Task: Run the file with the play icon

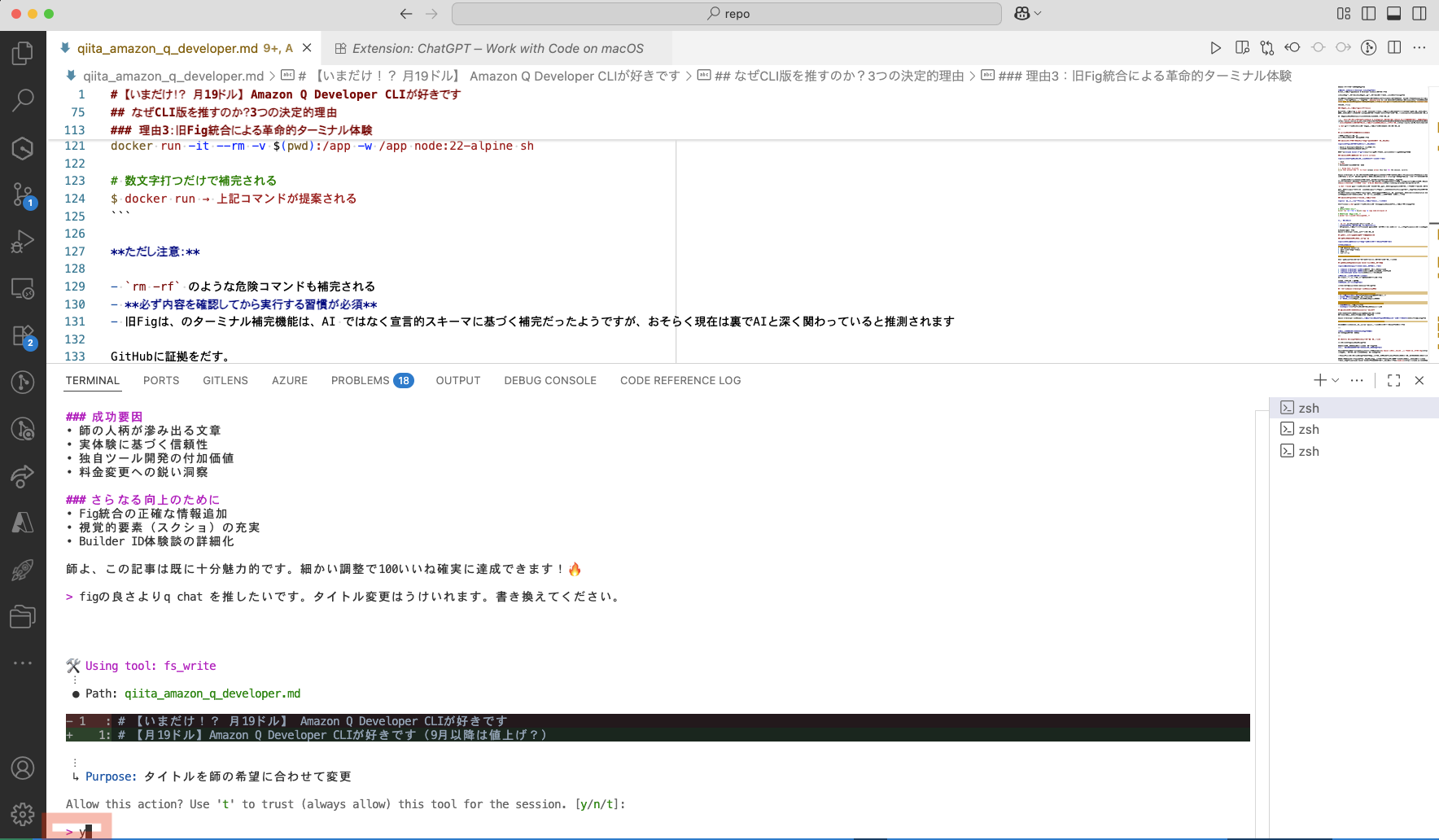Action: [1215, 48]
